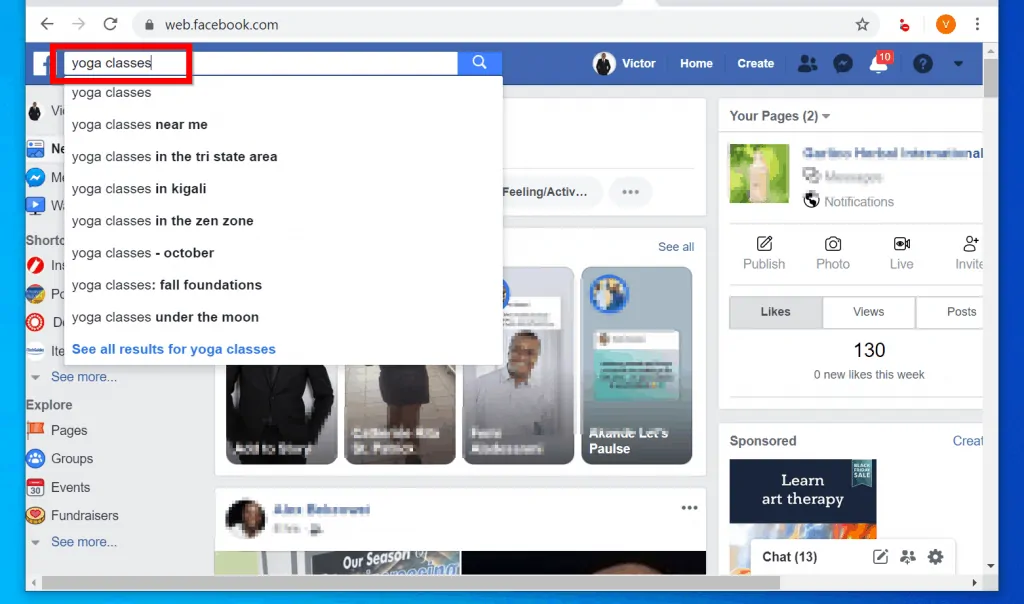The image size is (1024, 604).
Task: Expand See more under Explore
Action: (x=84, y=541)
